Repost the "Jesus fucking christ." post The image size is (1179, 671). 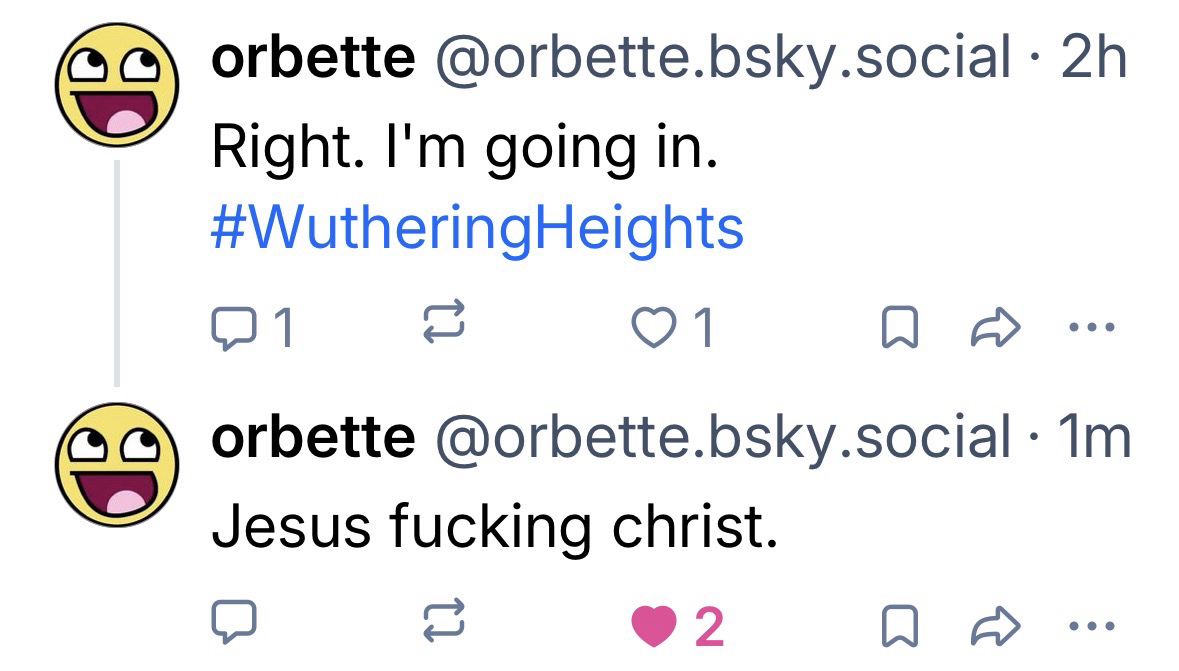tap(441, 626)
